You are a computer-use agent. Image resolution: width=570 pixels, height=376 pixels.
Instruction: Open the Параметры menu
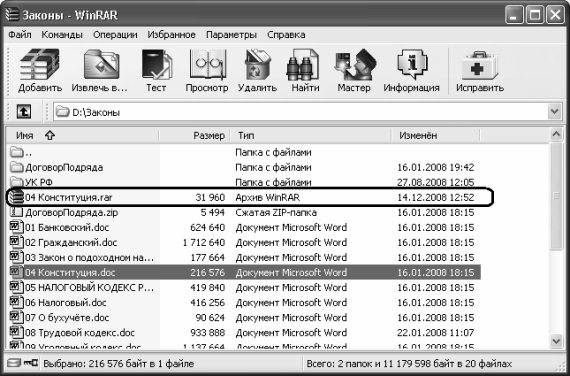click(231, 35)
